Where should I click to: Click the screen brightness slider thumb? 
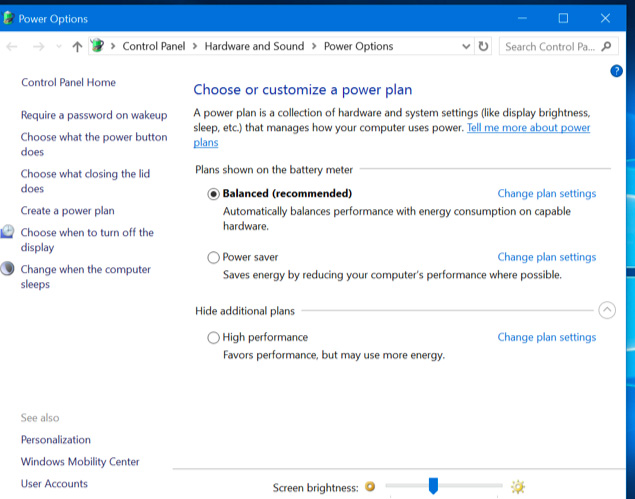(x=433, y=486)
